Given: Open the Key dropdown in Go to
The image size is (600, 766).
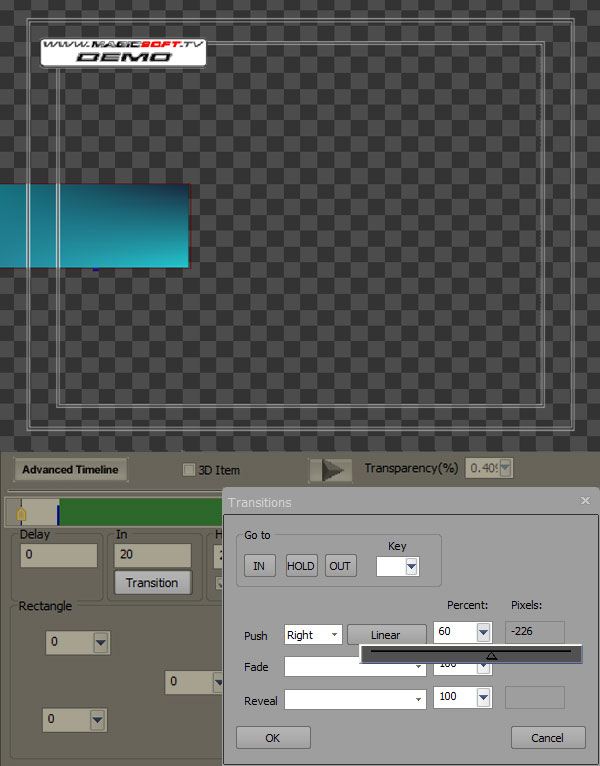Looking at the screenshot, I should click(x=411, y=567).
